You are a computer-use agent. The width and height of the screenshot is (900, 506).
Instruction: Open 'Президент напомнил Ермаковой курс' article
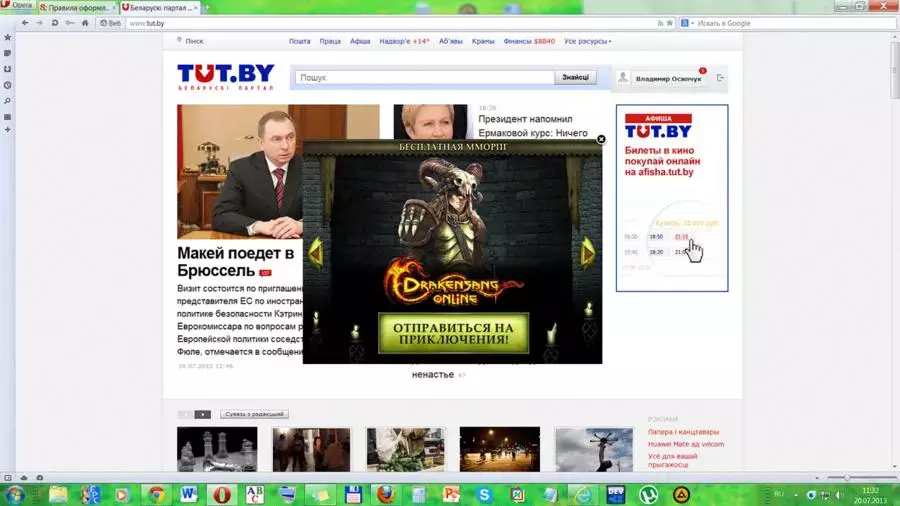533,126
